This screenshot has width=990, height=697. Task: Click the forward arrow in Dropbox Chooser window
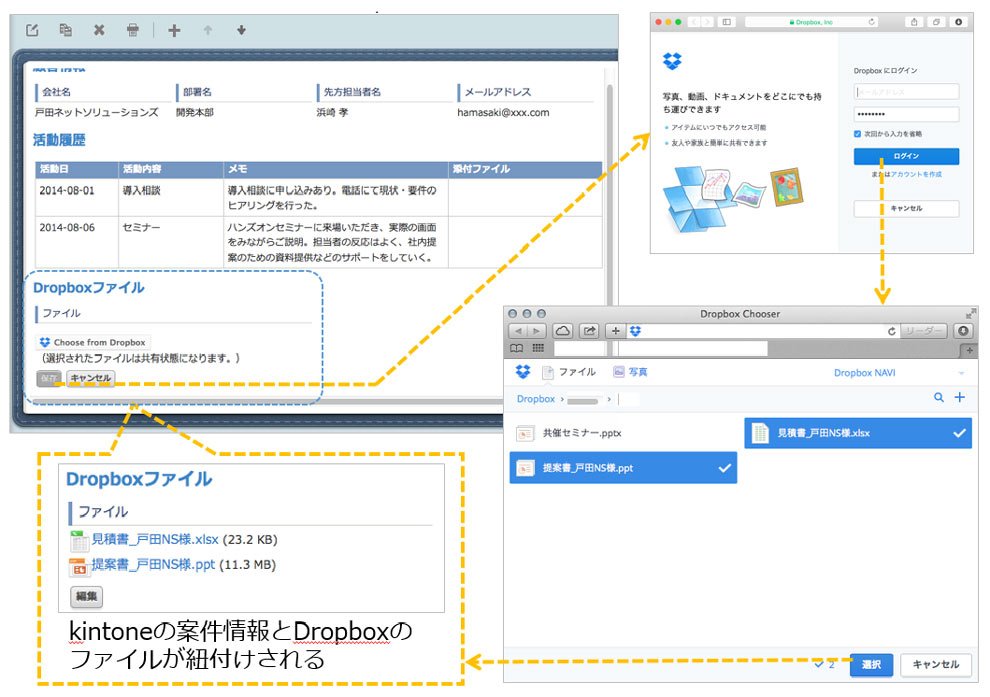536,331
